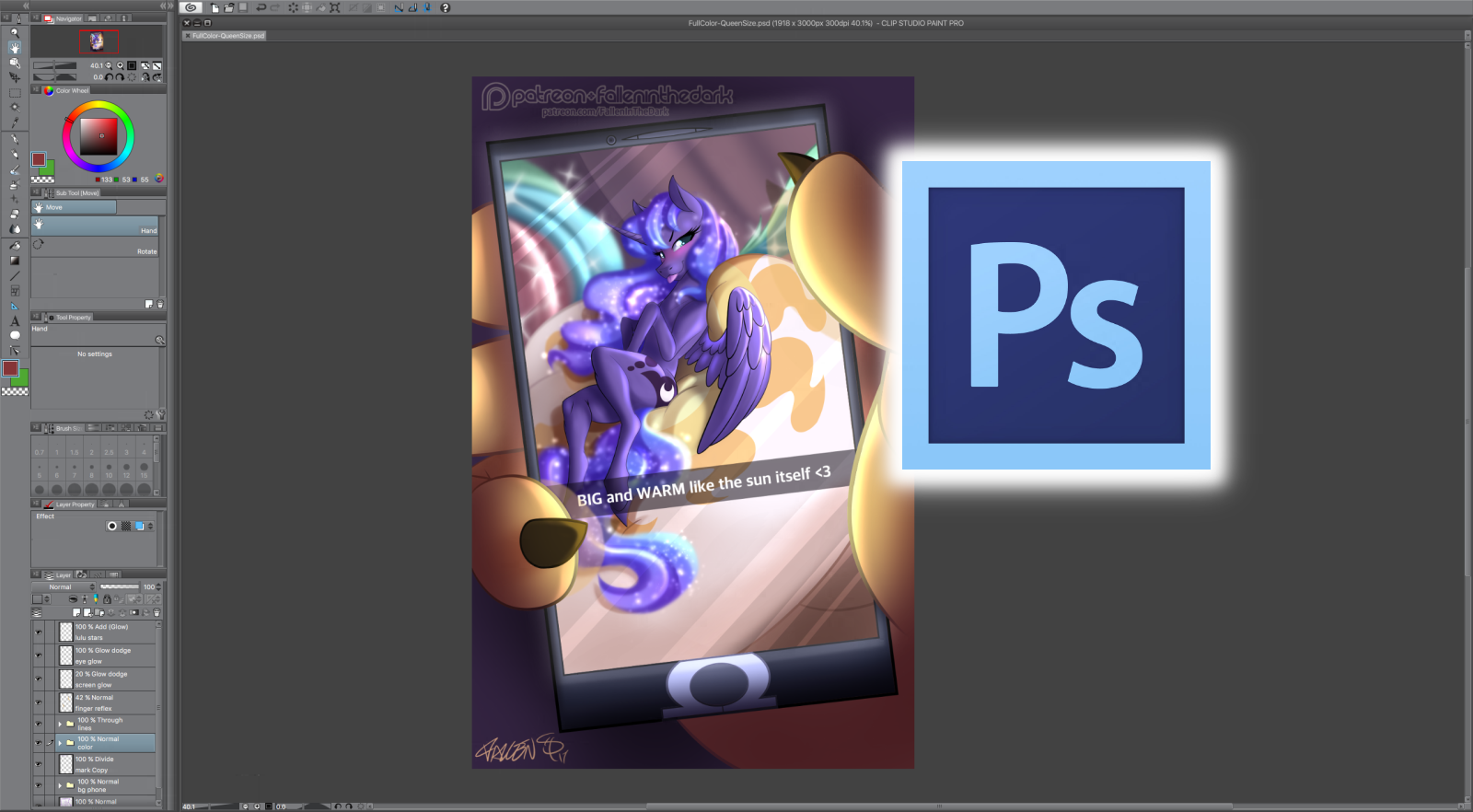The image size is (1473, 812).
Task: Open the layer opacity 100 stepper
Action: tap(158, 586)
